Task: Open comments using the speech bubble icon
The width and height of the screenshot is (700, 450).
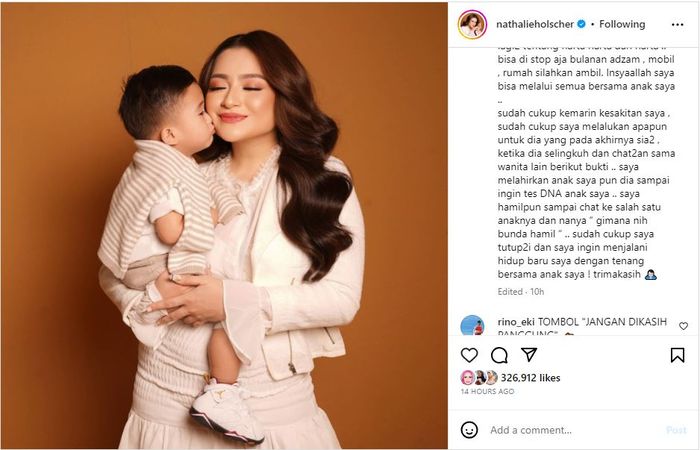Action: click(x=499, y=355)
